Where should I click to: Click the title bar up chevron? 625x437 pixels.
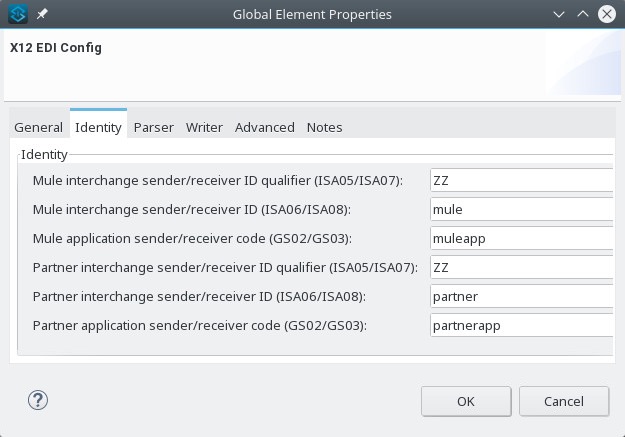[583, 14]
